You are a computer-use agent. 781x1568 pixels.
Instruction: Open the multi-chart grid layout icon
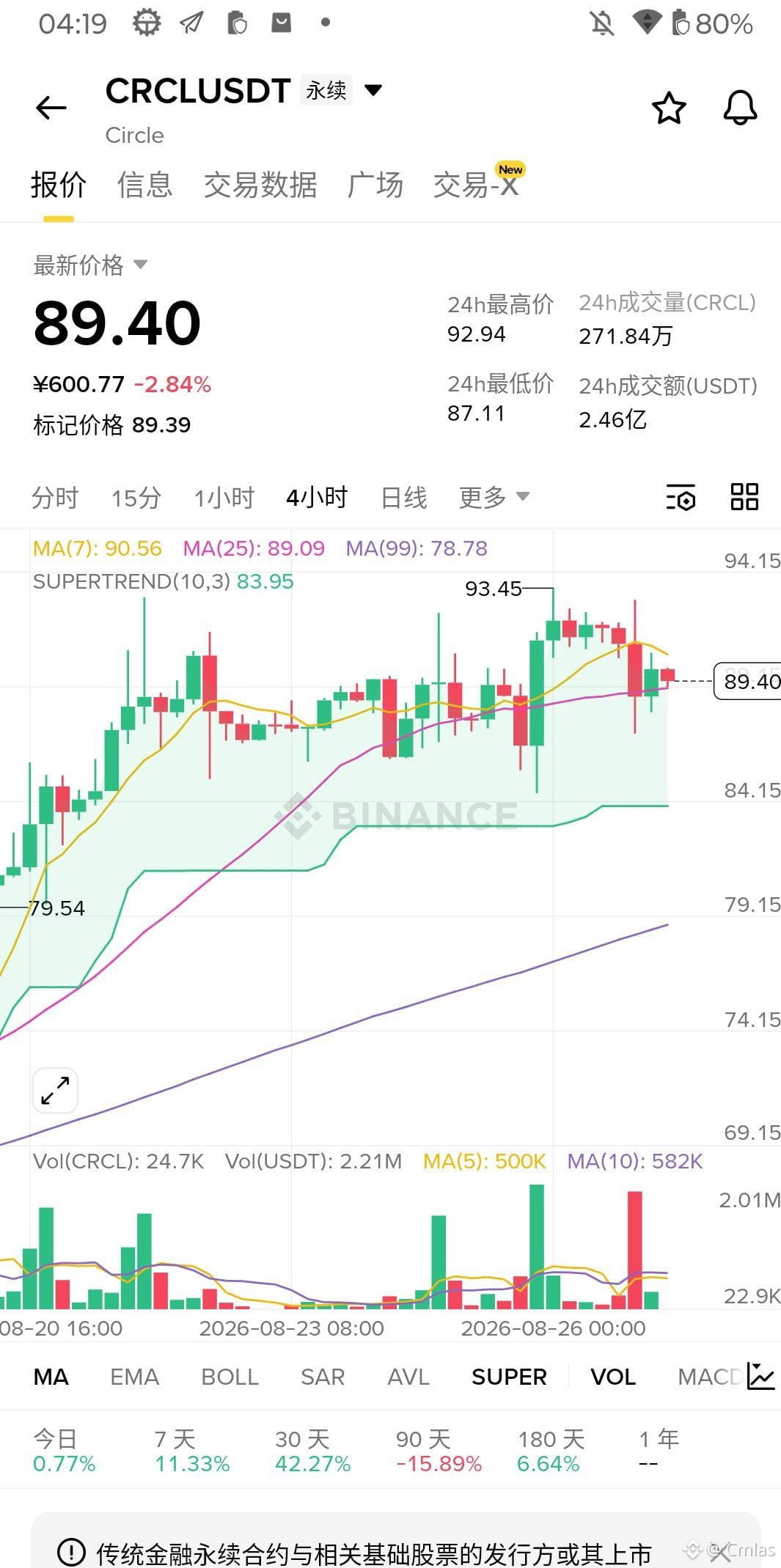click(x=744, y=497)
